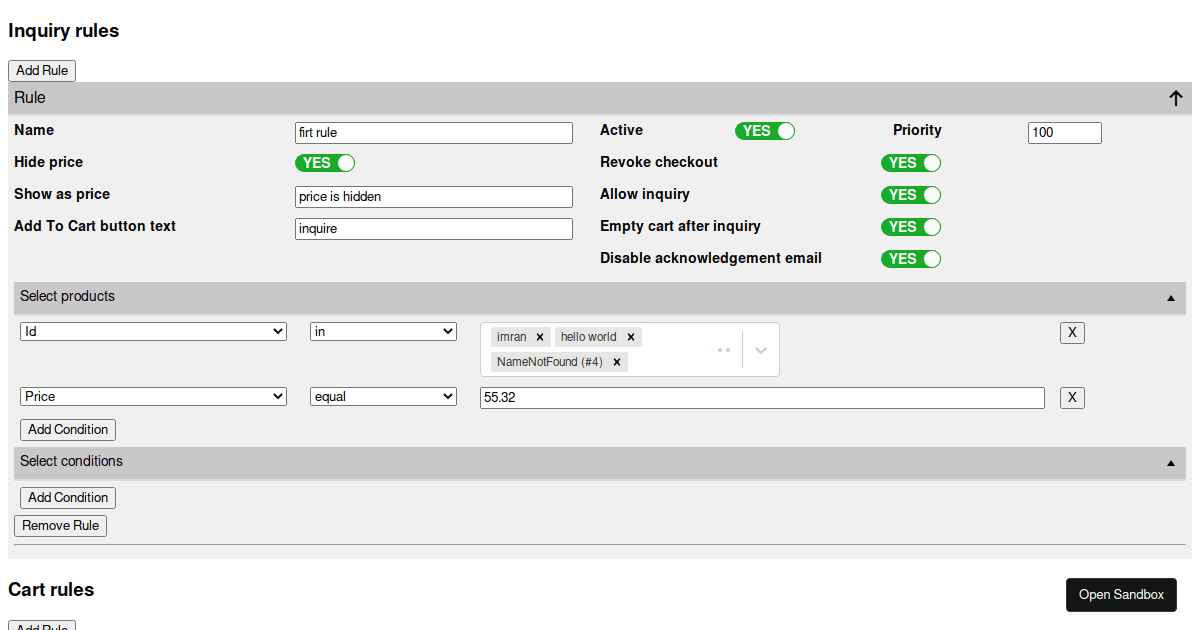Screen dimensions: 1200x630
Task: Click the Add Rule button under Inquiry rules
Action: click(x=42, y=71)
